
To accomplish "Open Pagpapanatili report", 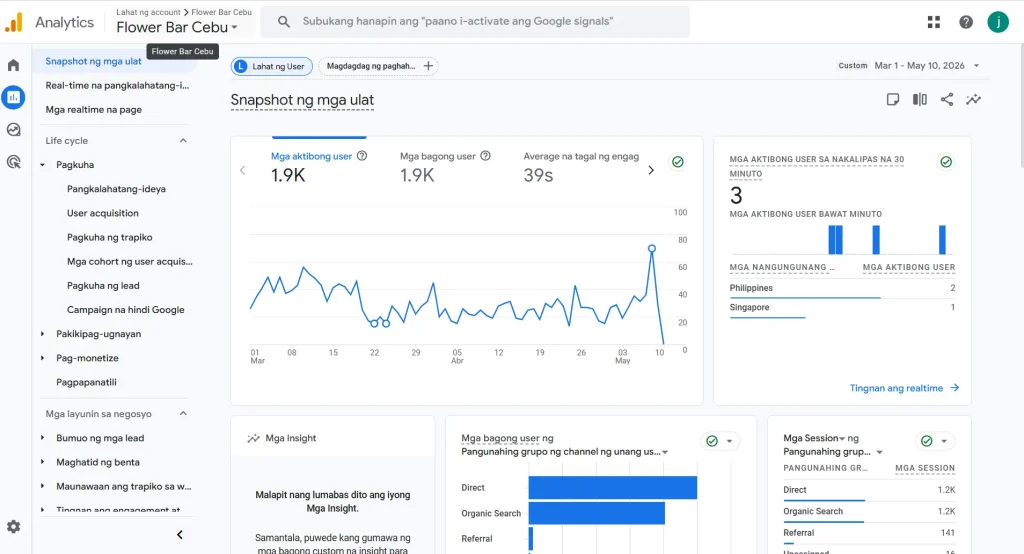I will click(86, 382).
